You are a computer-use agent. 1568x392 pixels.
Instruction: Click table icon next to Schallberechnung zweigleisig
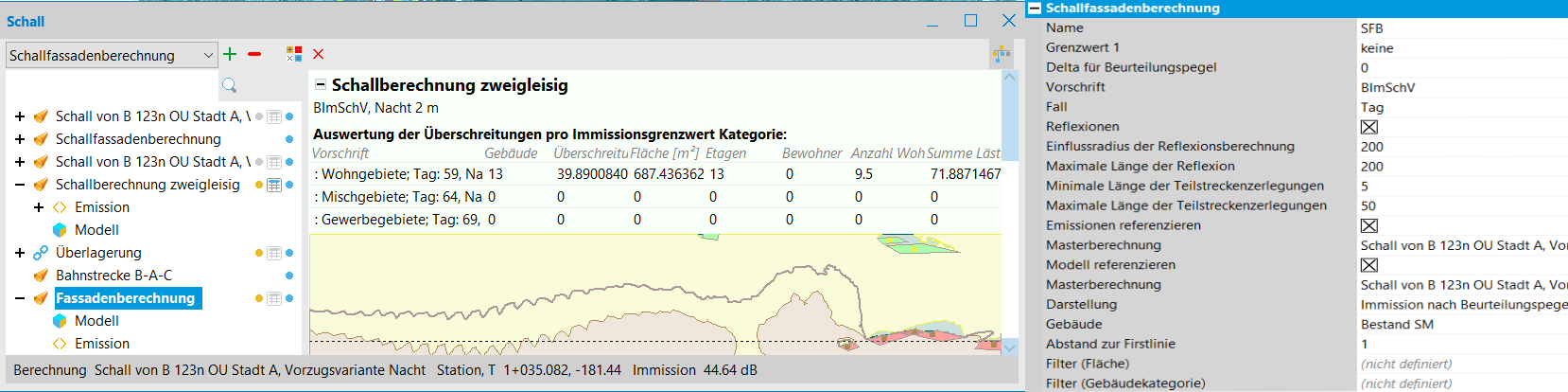274,185
